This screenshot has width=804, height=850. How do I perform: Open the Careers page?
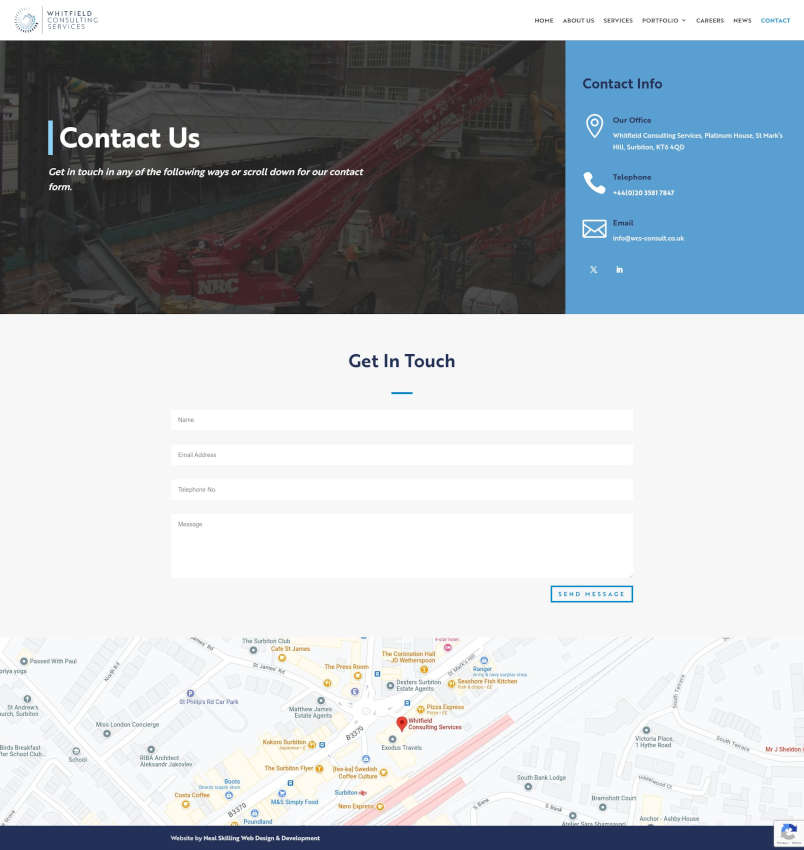710,21
